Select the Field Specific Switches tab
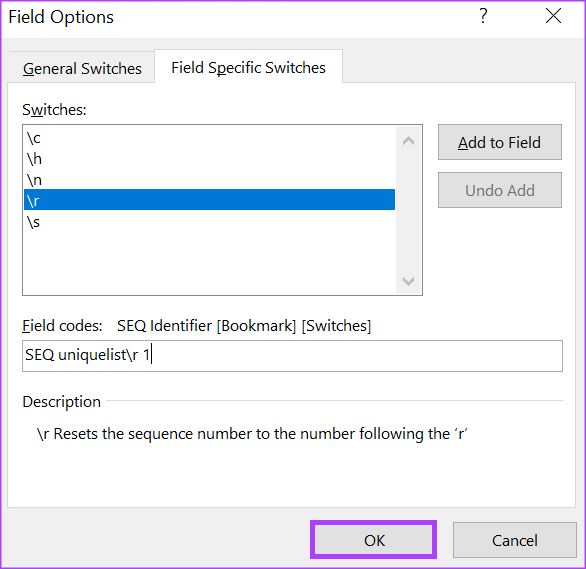 (x=249, y=68)
